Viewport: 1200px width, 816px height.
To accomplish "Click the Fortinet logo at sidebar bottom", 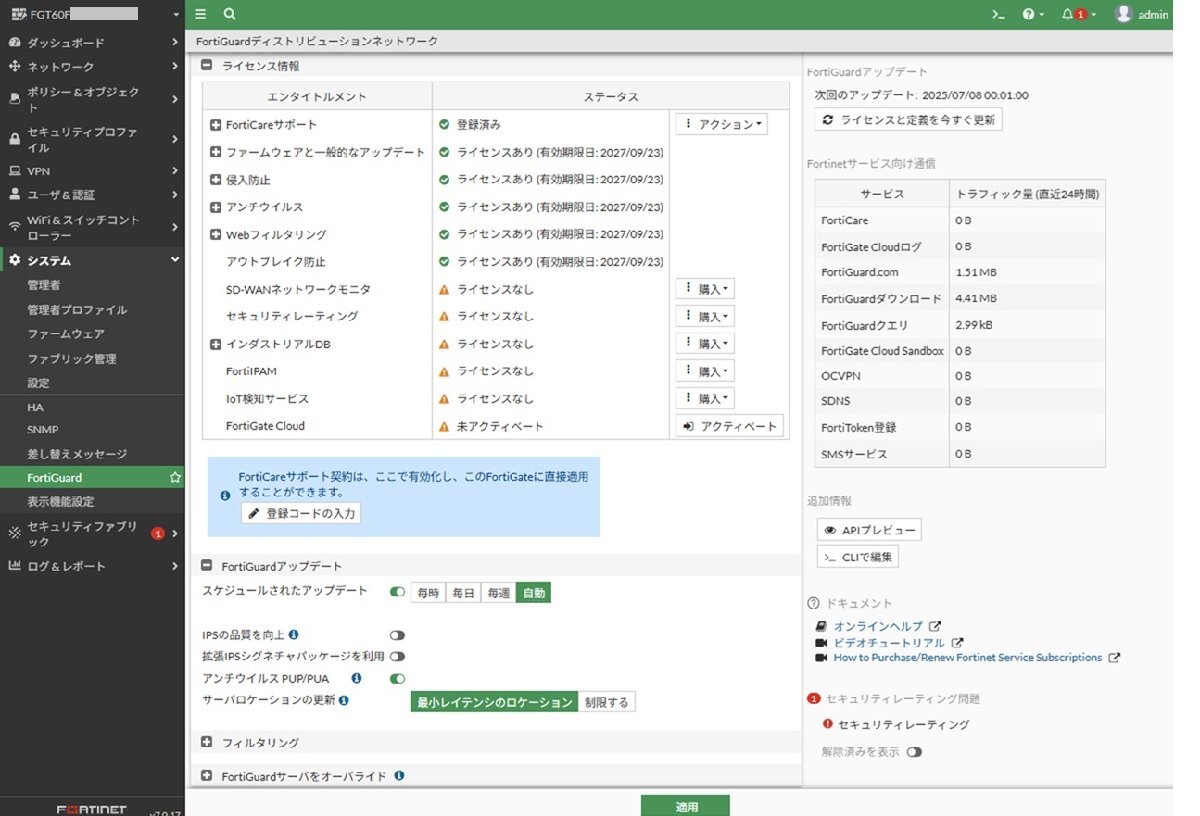I will 91,808.
